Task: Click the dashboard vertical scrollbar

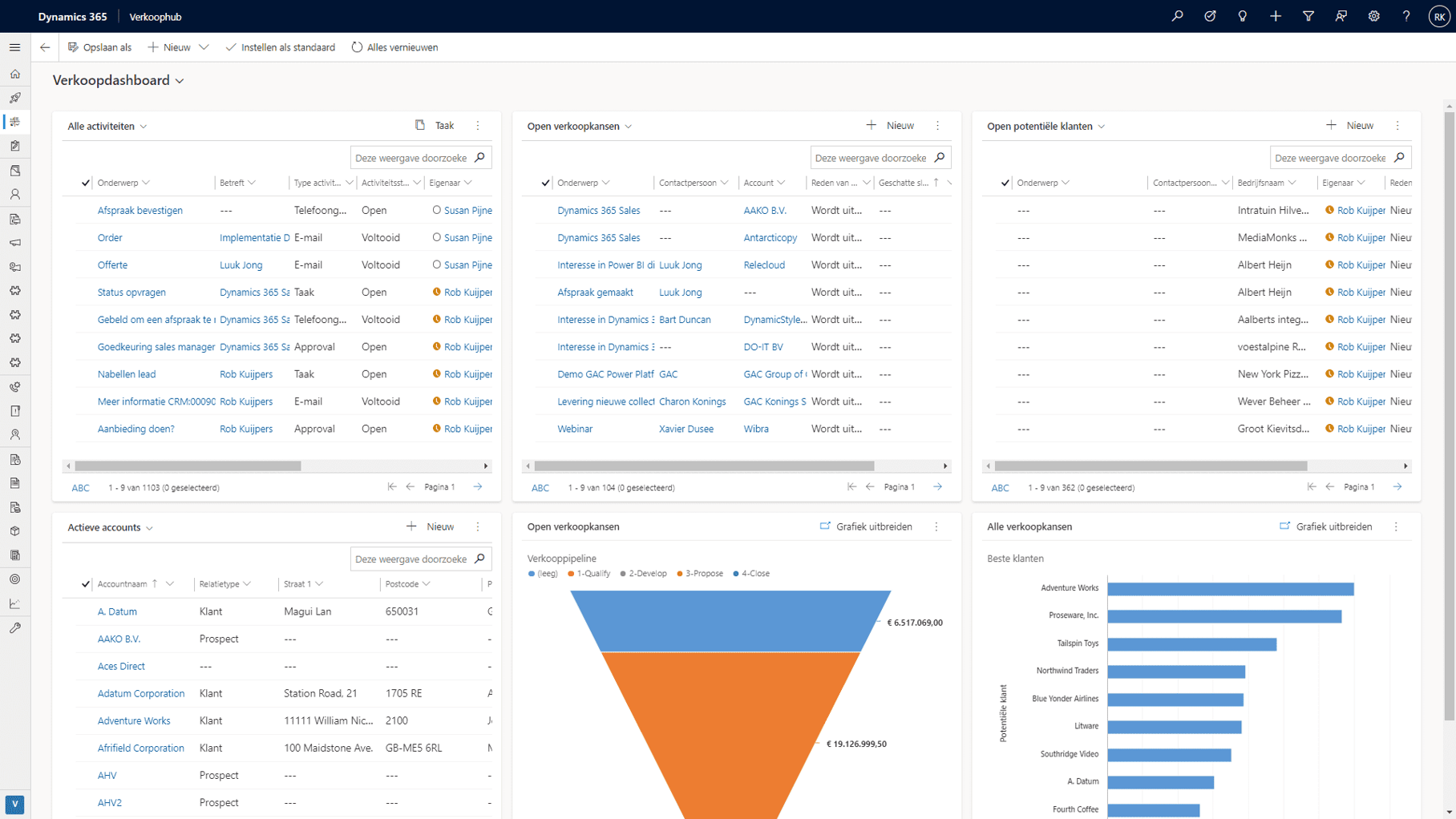Action: pyautogui.click(x=1449, y=417)
